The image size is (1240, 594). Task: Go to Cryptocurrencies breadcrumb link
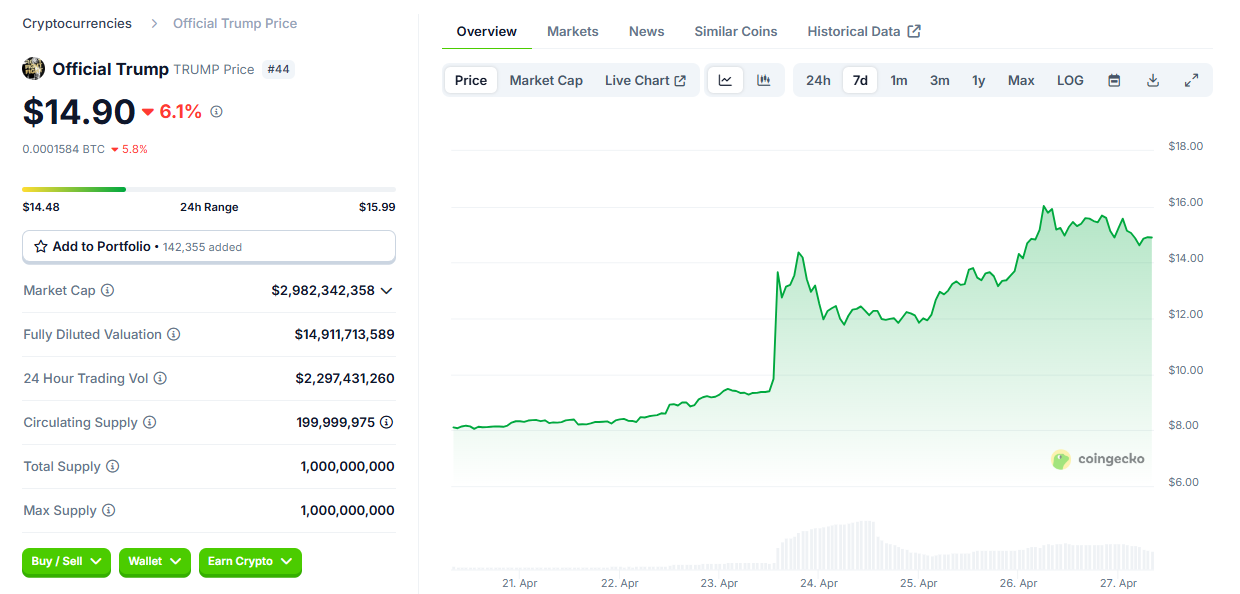pyautogui.click(x=77, y=23)
